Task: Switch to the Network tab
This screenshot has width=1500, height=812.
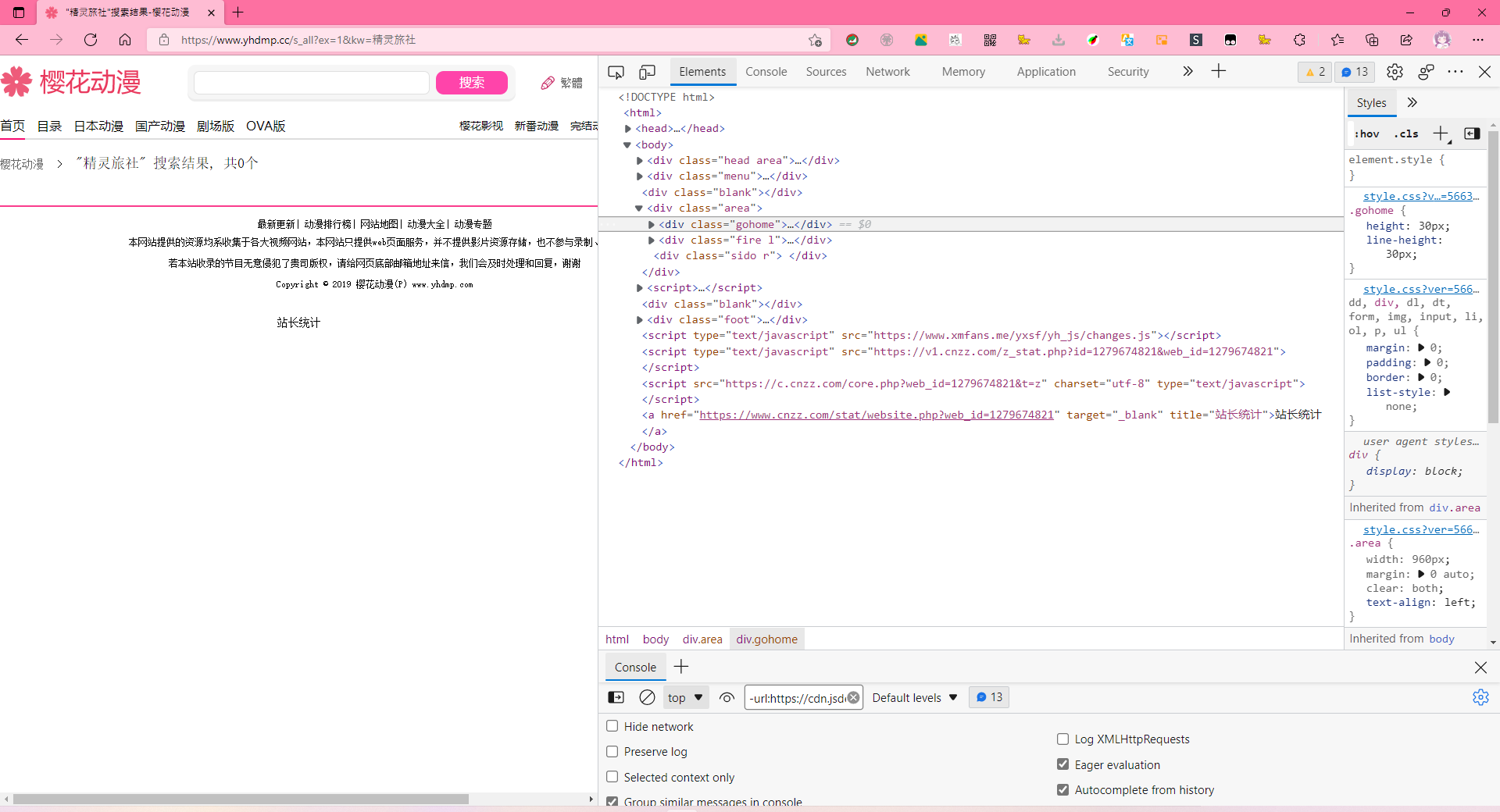Action: (887, 72)
